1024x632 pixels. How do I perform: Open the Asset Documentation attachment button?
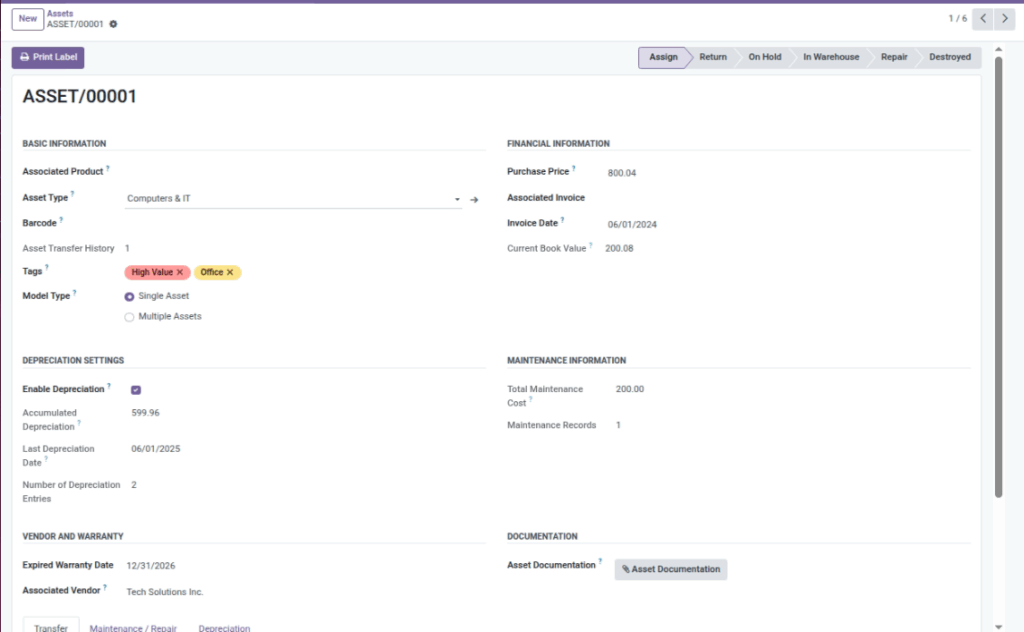(x=671, y=569)
